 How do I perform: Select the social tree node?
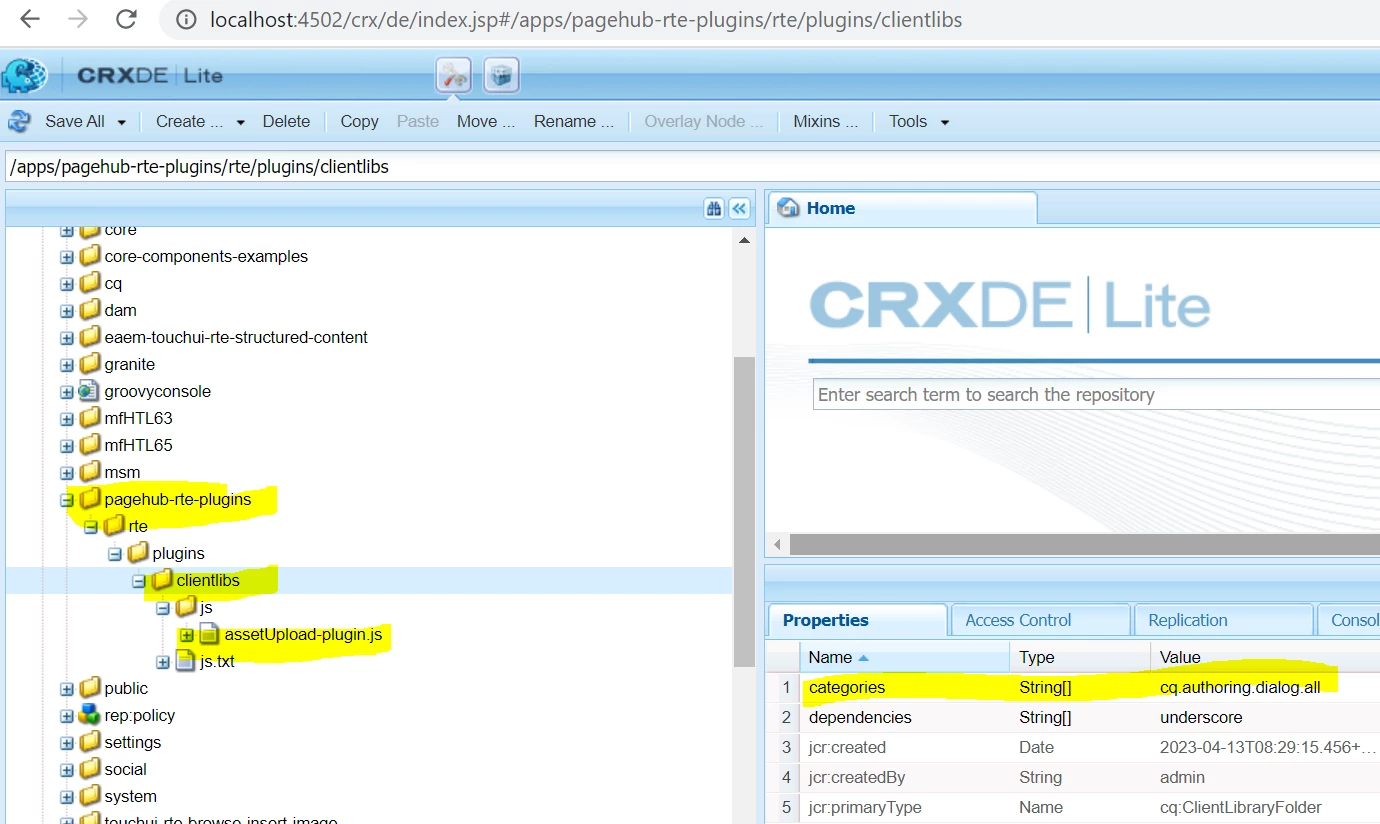pos(125,769)
